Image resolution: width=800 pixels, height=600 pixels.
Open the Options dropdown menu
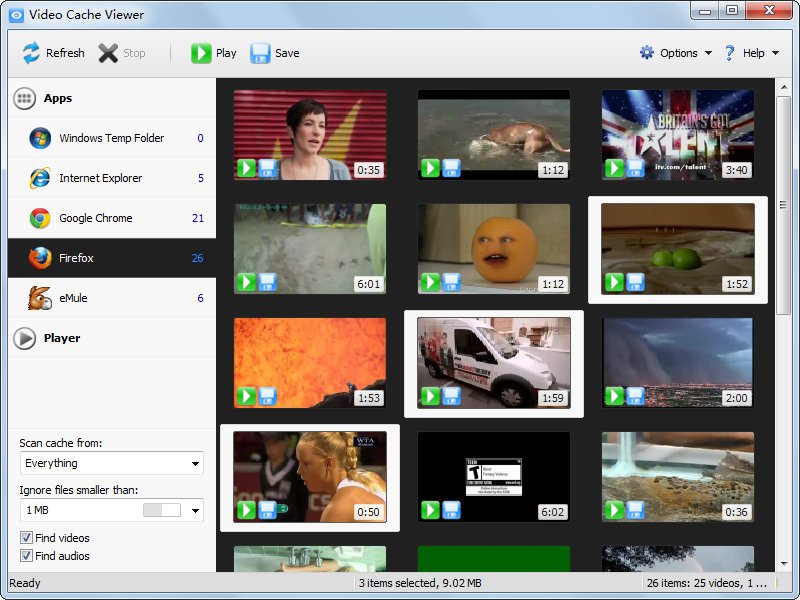coord(676,53)
